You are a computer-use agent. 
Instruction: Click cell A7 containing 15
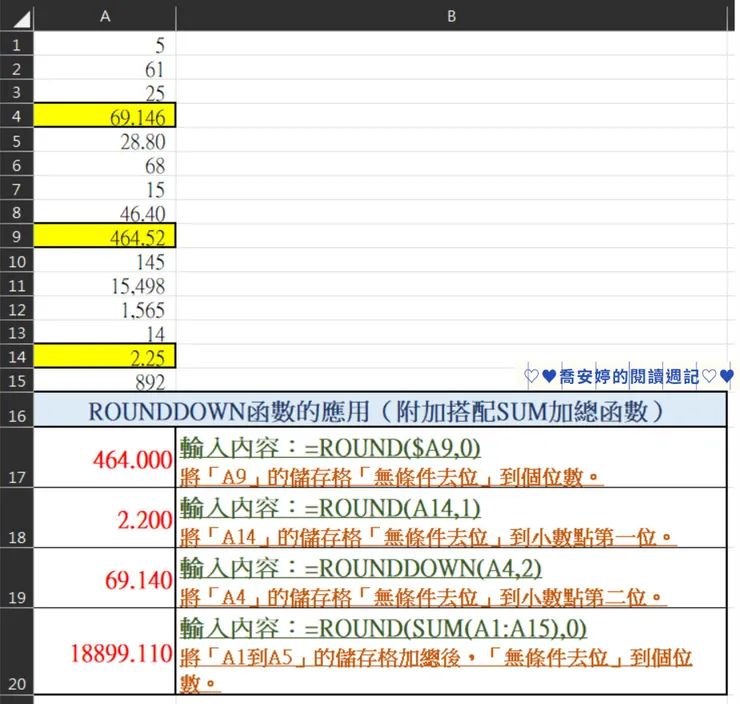pyautogui.click(x=105, y=188)
